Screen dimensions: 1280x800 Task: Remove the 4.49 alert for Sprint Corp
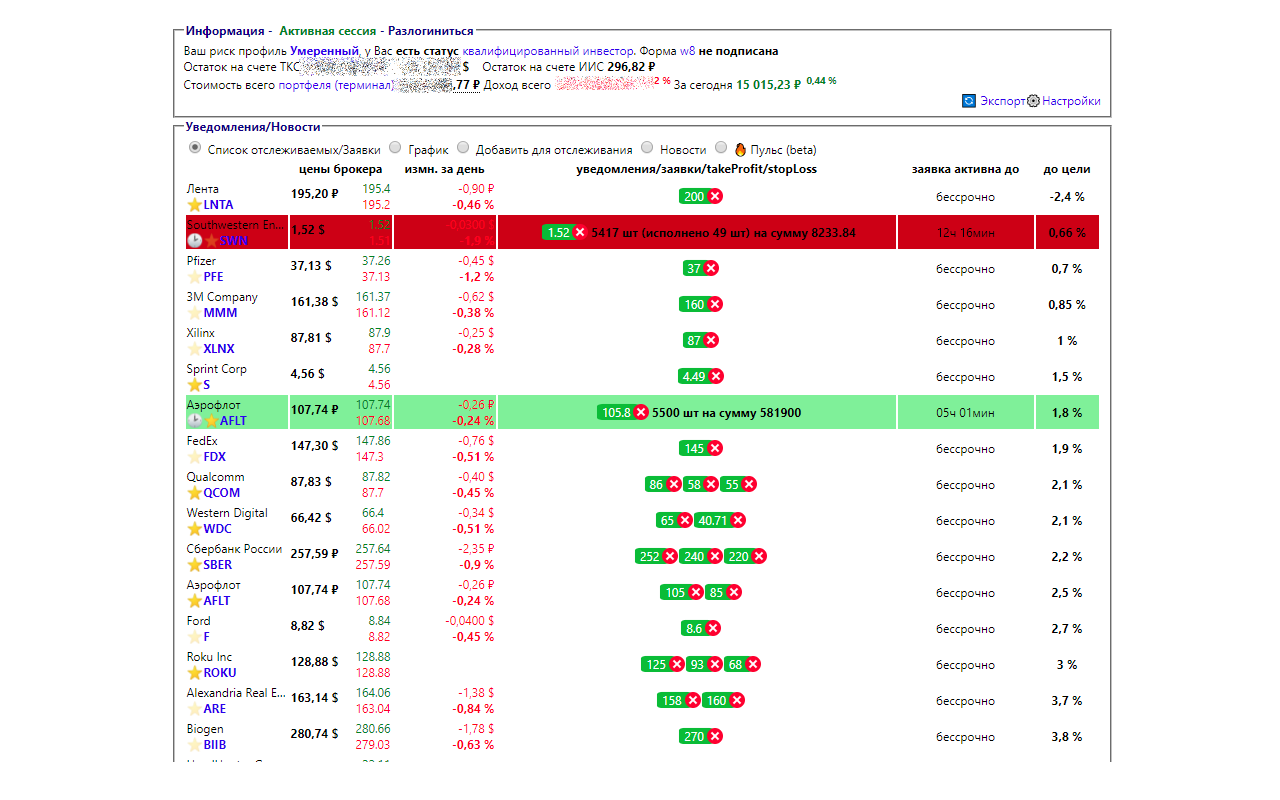pos(715,377)
